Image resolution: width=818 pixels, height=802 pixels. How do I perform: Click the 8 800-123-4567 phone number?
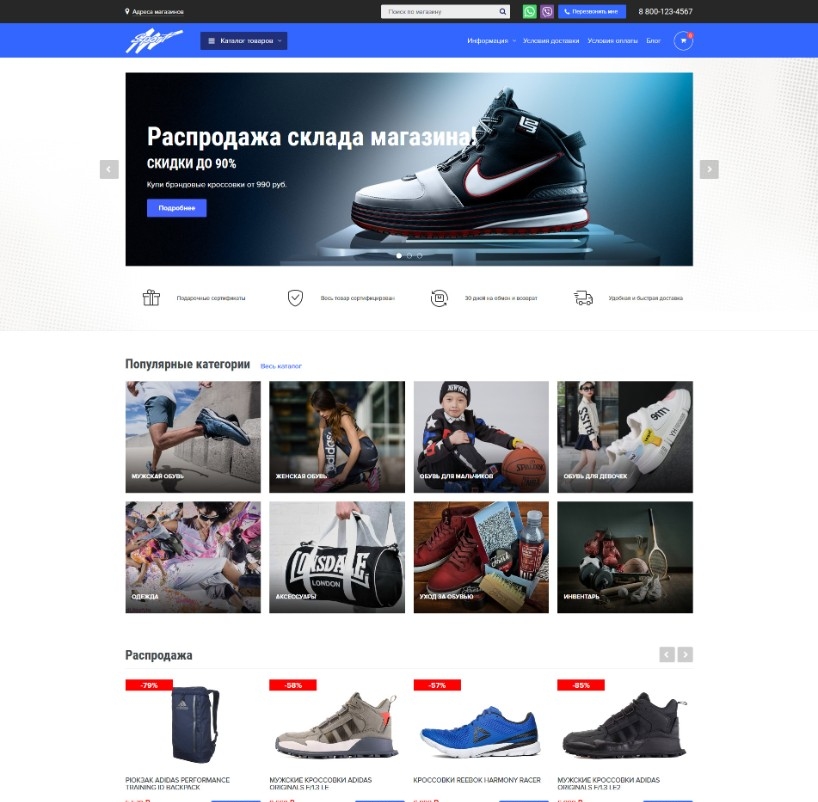point(665,11)
